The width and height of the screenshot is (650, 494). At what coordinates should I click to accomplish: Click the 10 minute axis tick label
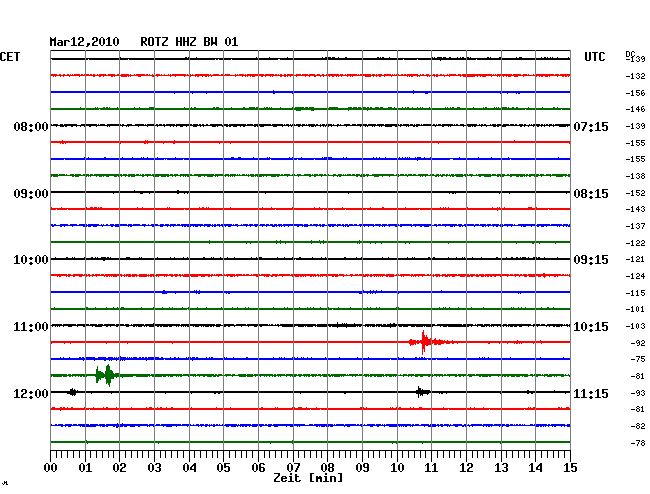click(397, 468)
